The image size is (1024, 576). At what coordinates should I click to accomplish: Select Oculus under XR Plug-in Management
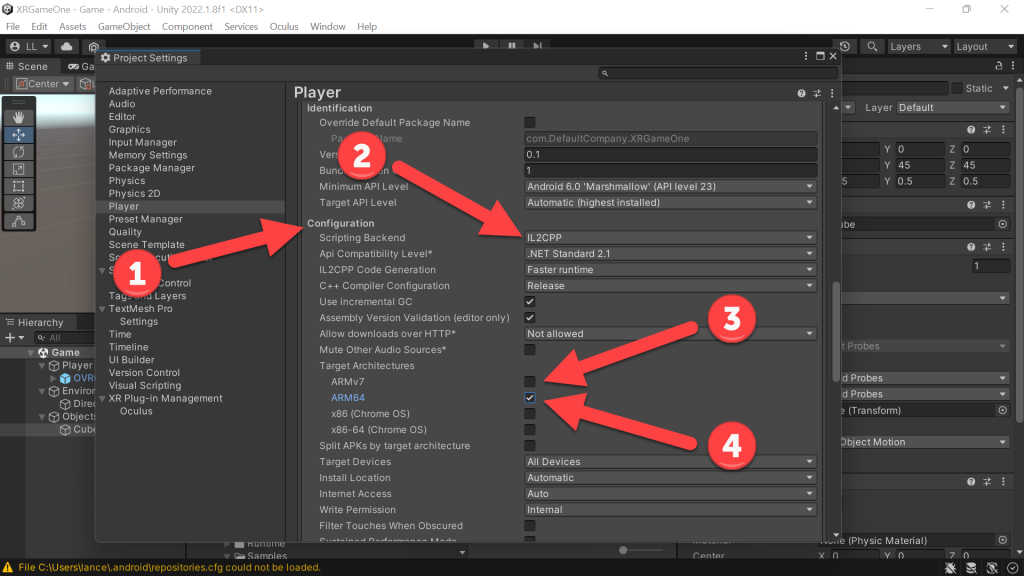pyautogui.click(x=136, y=411)
